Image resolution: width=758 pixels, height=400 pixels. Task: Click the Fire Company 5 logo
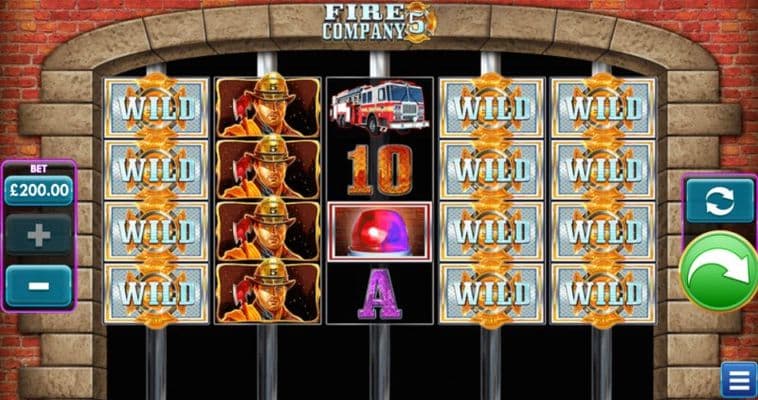(379, 22)
